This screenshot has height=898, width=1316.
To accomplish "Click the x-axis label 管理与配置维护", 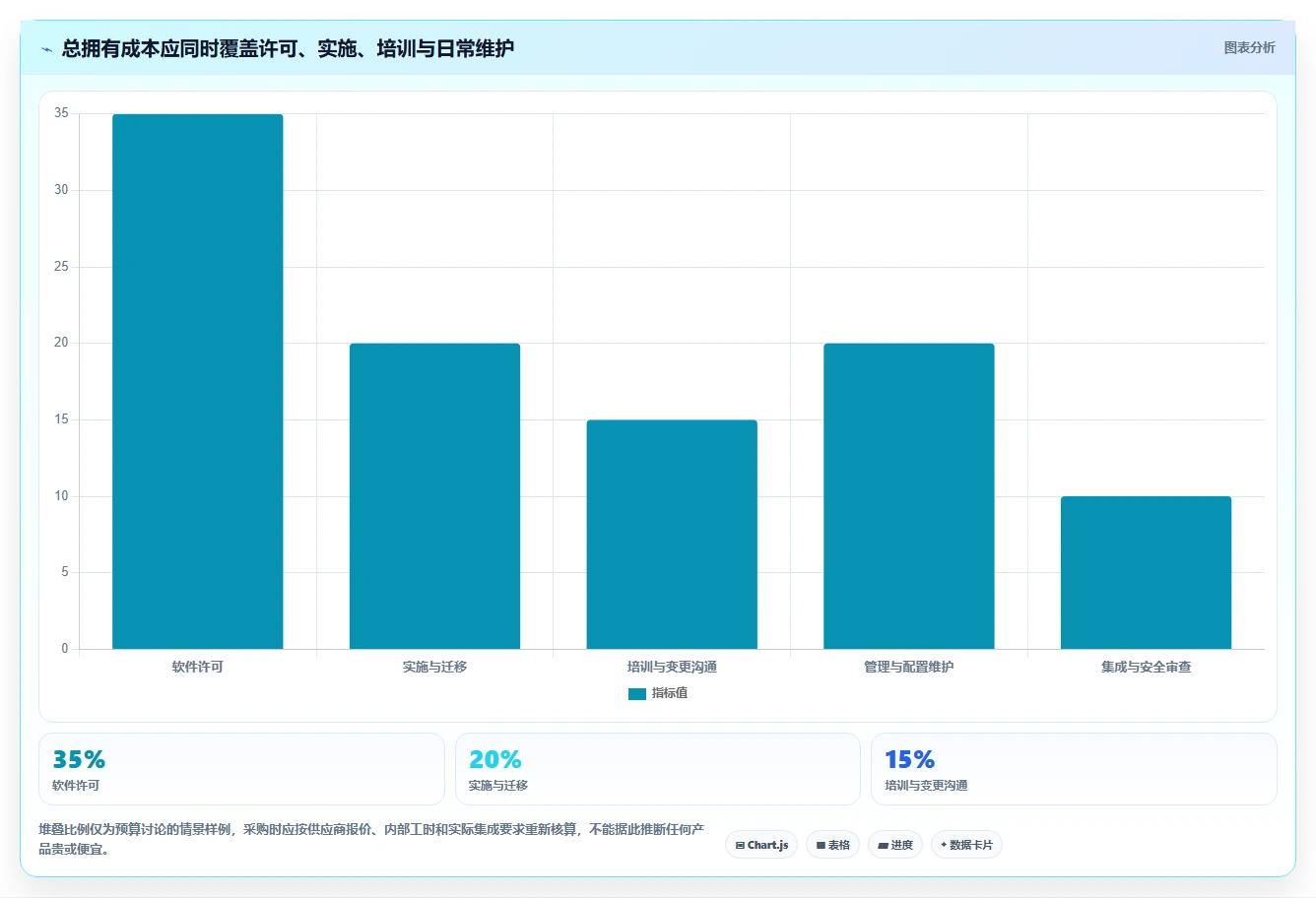I will [909, 667].
